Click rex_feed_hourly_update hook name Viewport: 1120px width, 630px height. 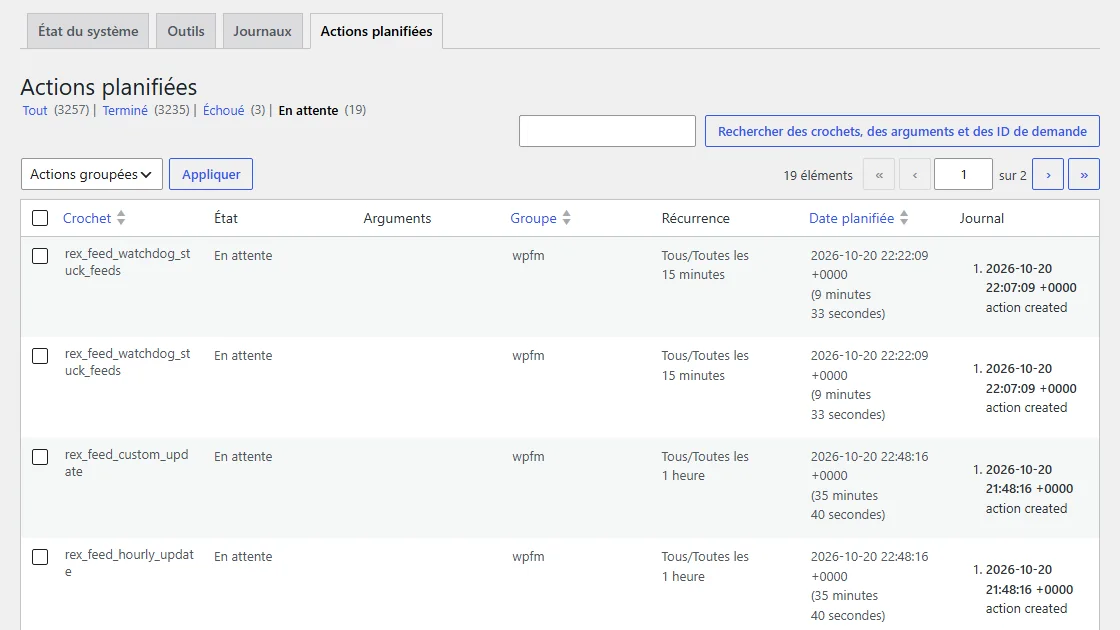click(x=129, y=563)
